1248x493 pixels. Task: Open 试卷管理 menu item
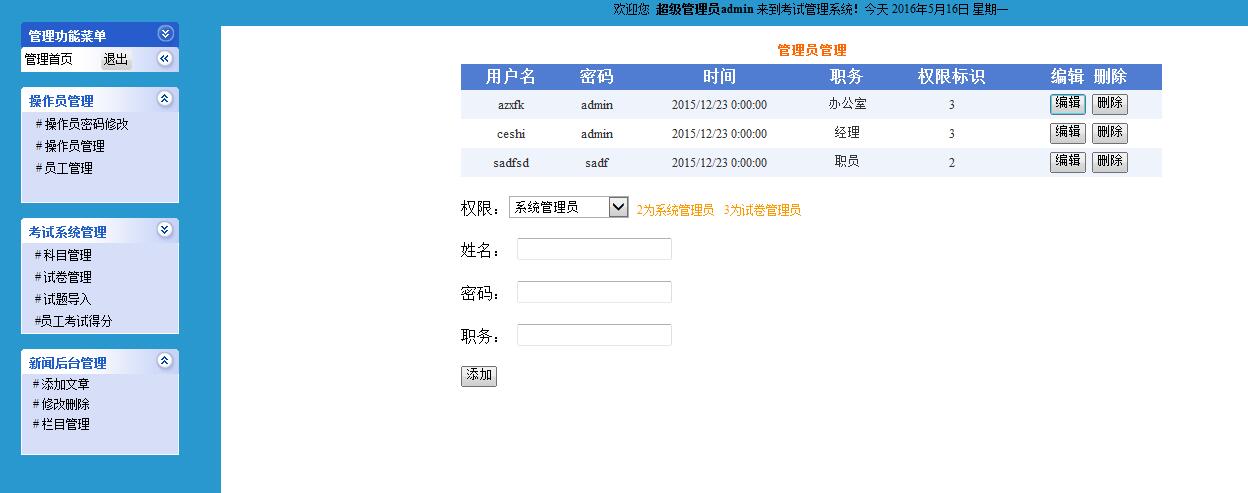(67, 277)
